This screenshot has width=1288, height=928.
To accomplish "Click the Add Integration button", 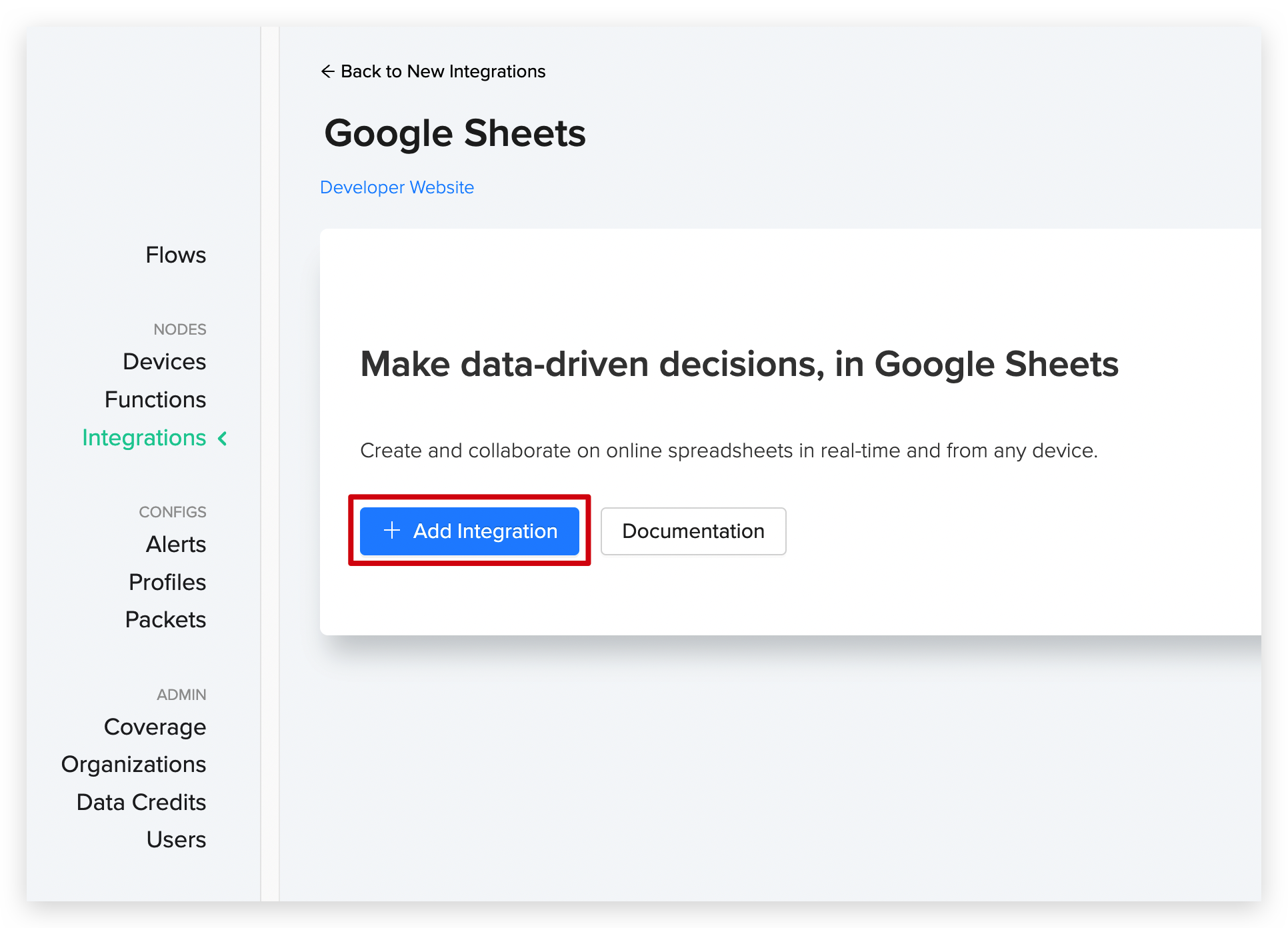I will coord(469,531).
